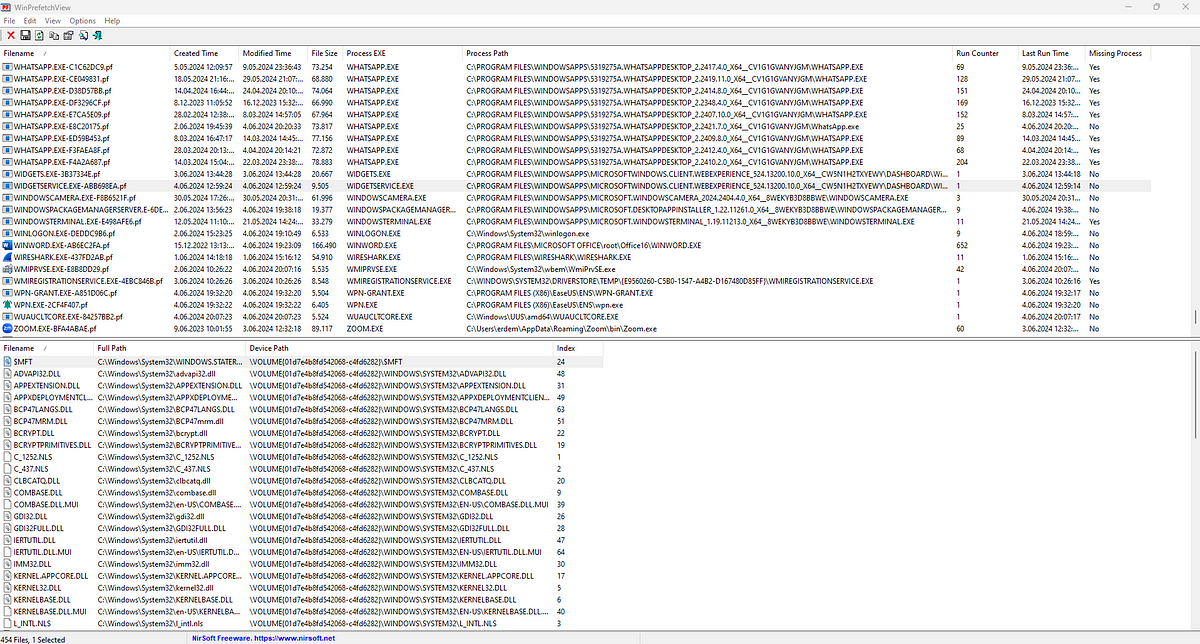This screenshot has width=1200, height=644.
Task: Sort by the Index column header
Action: coord(578,347)
